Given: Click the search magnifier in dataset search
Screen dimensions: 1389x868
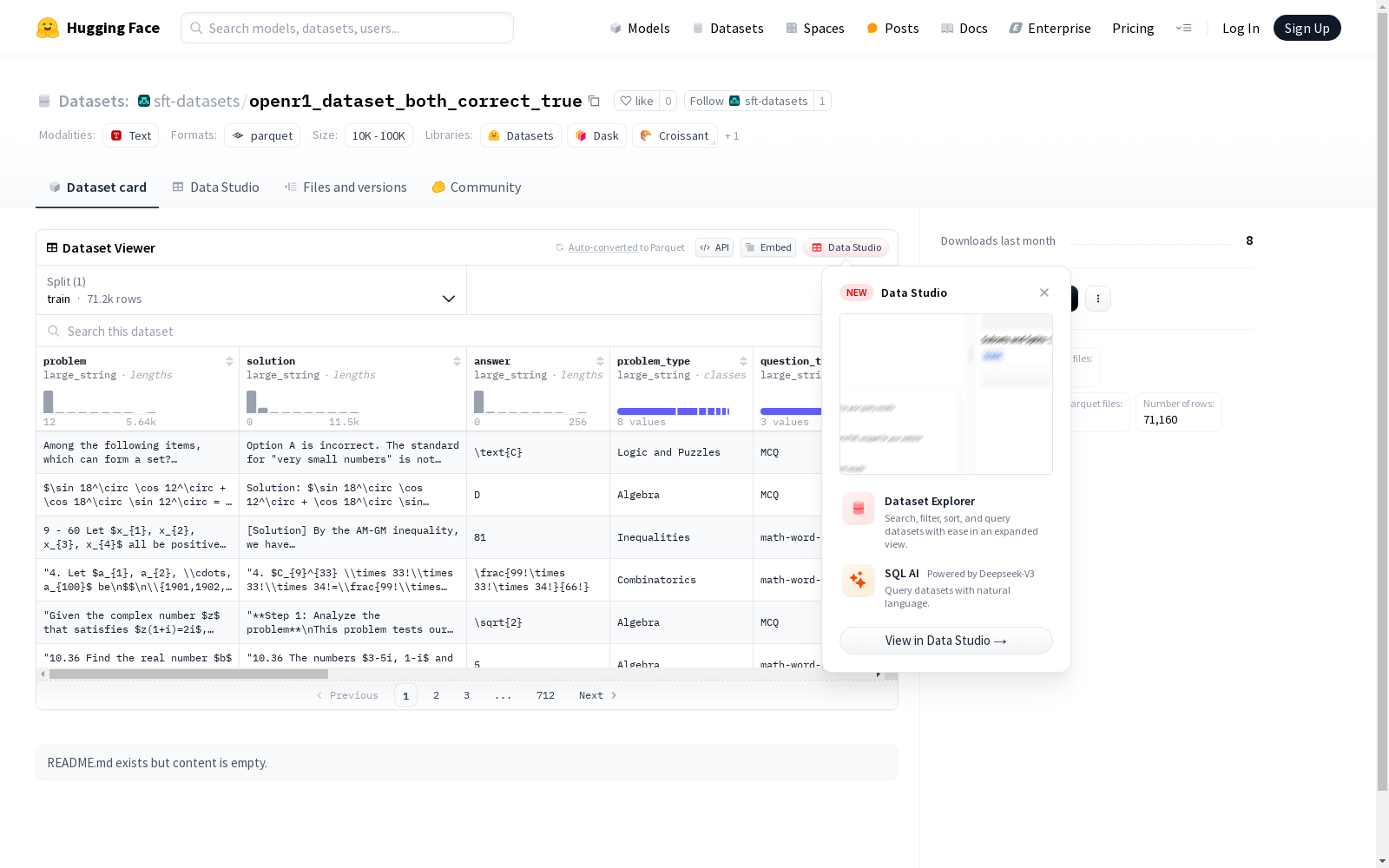Looking at the screenshot, I should (54, 331).
